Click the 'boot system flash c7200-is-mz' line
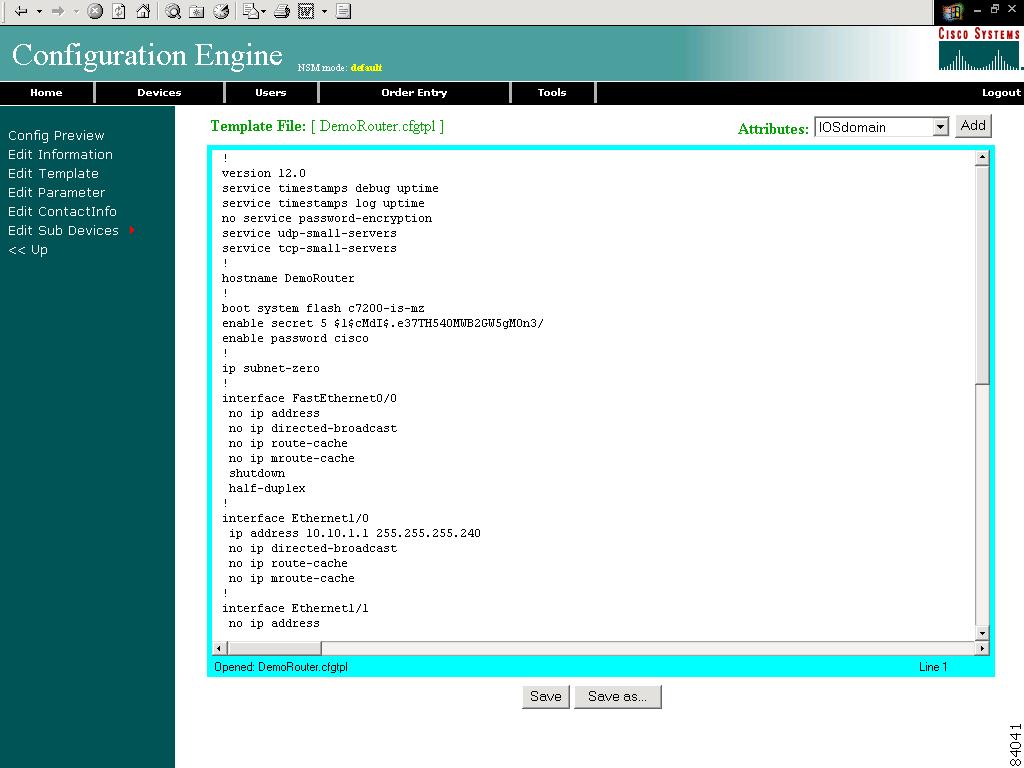Viewport: 1024px width, 768px height. [323, 308]
